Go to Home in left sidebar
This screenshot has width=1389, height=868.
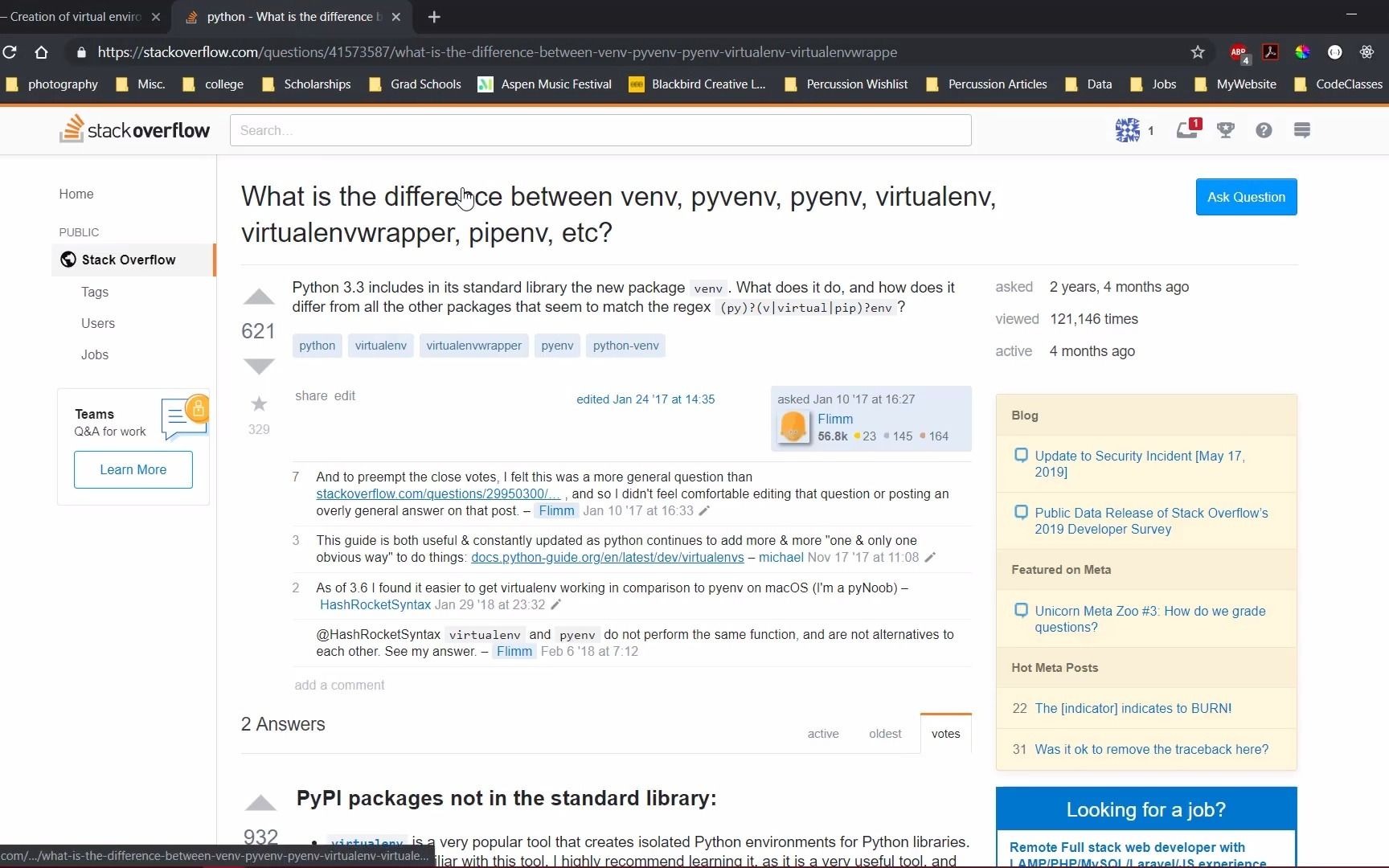(x=76, y=194)
